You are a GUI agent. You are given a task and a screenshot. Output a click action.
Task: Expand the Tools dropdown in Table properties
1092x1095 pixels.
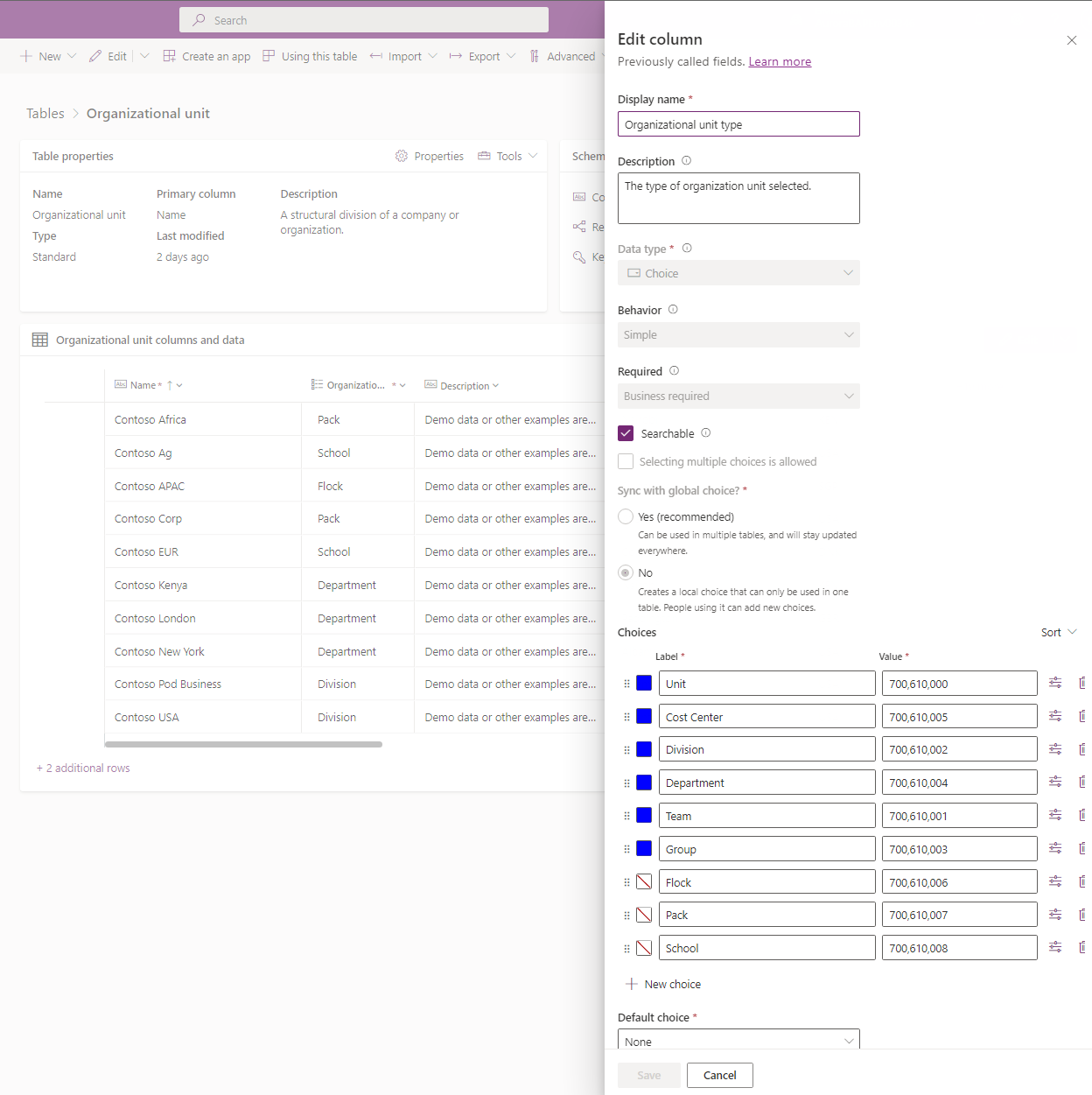(x=507, y=156)
